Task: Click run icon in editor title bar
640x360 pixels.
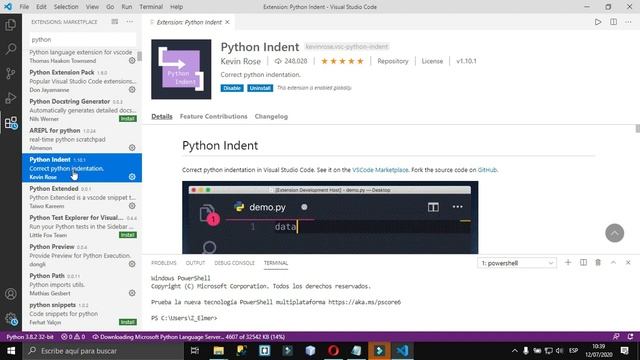Action: [598, 22]
